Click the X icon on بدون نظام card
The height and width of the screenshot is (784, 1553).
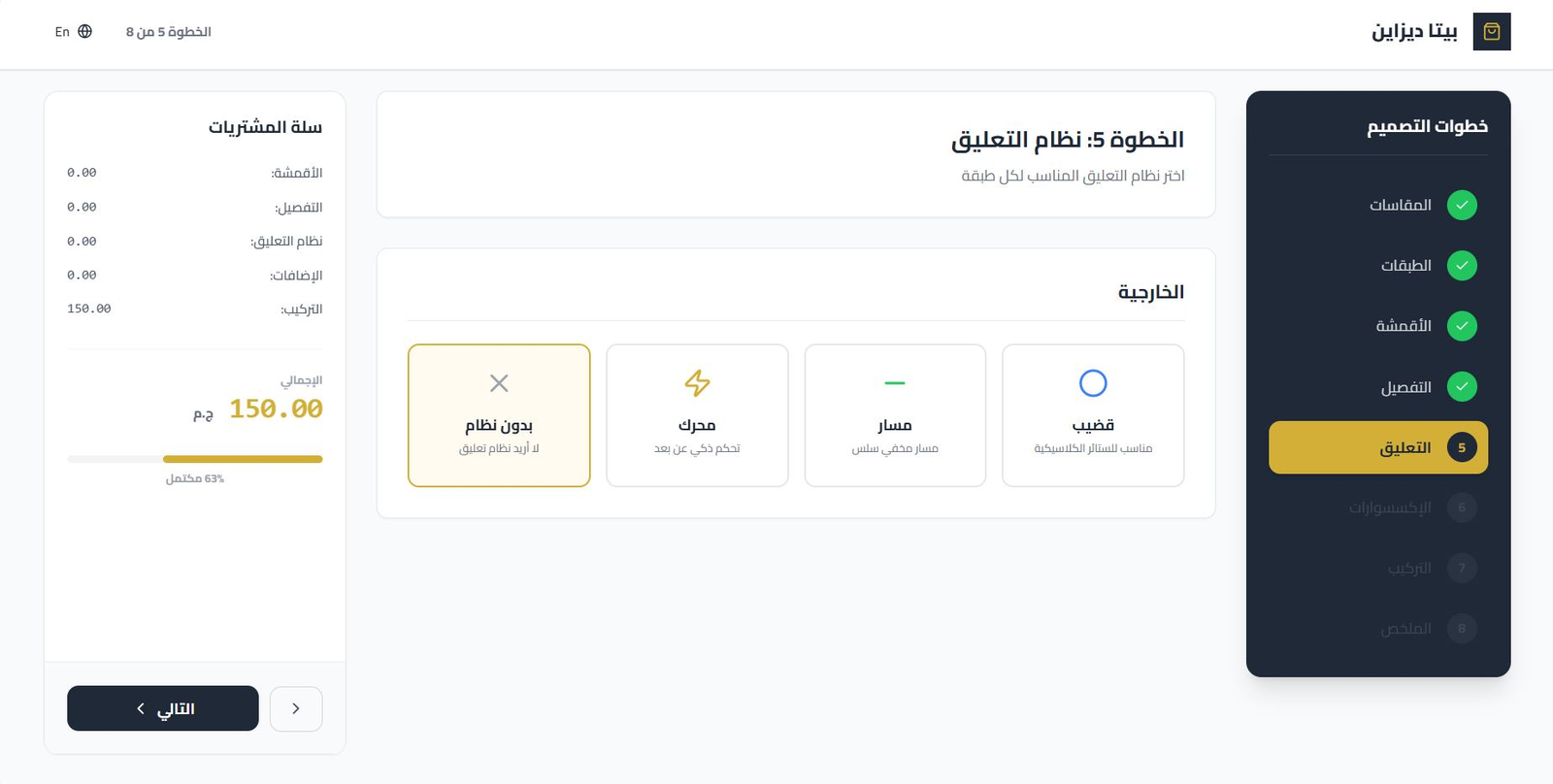498,383
